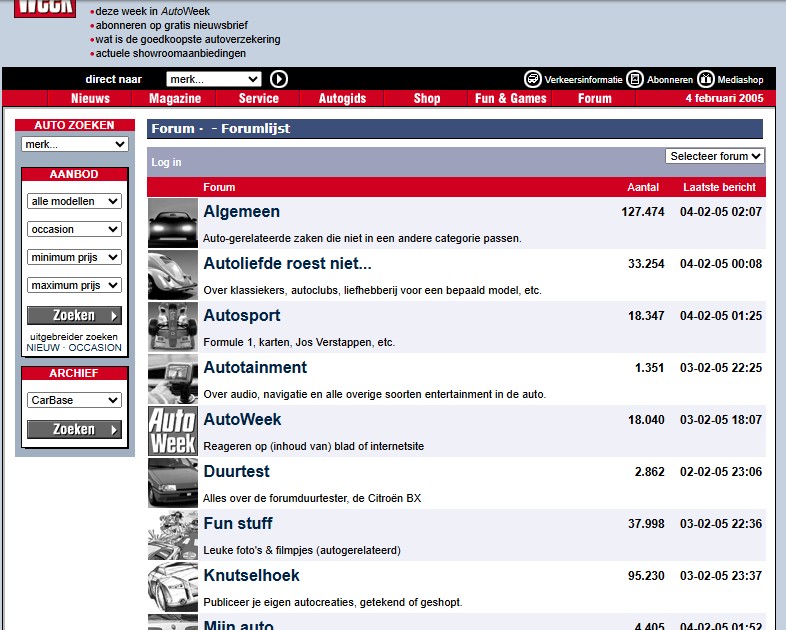The image size is (786, 630).
Task: Open the AutoWeek forum title link
Action: coord(242,419)
